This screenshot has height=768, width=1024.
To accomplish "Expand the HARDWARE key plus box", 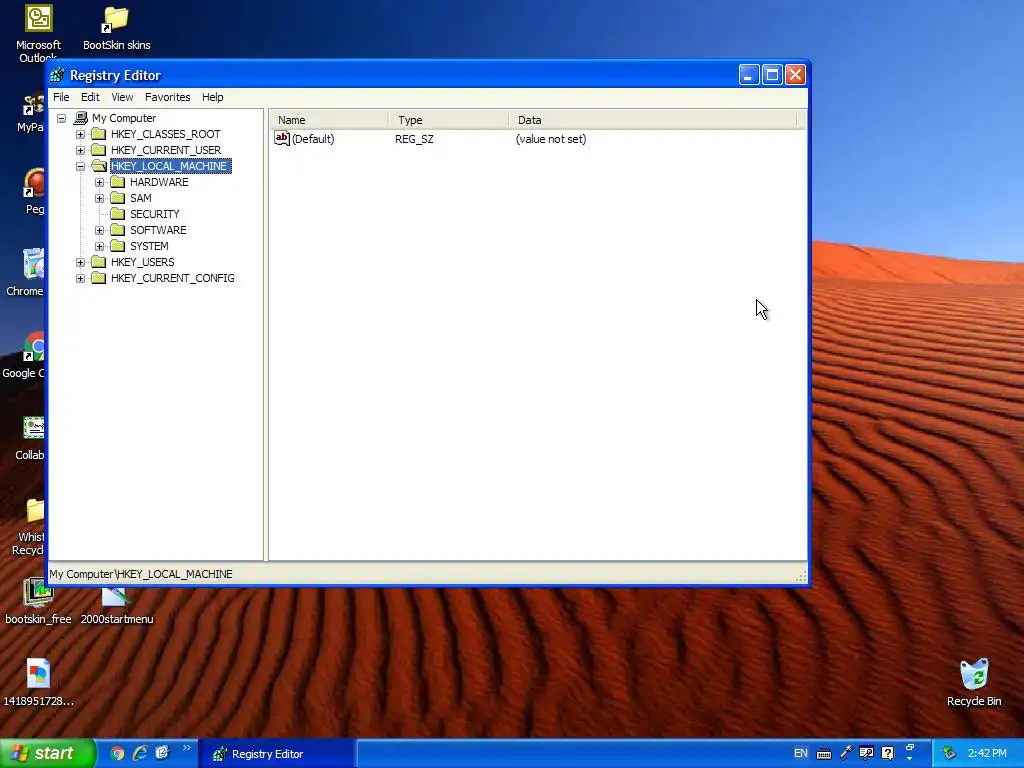I will pos(99,182).
